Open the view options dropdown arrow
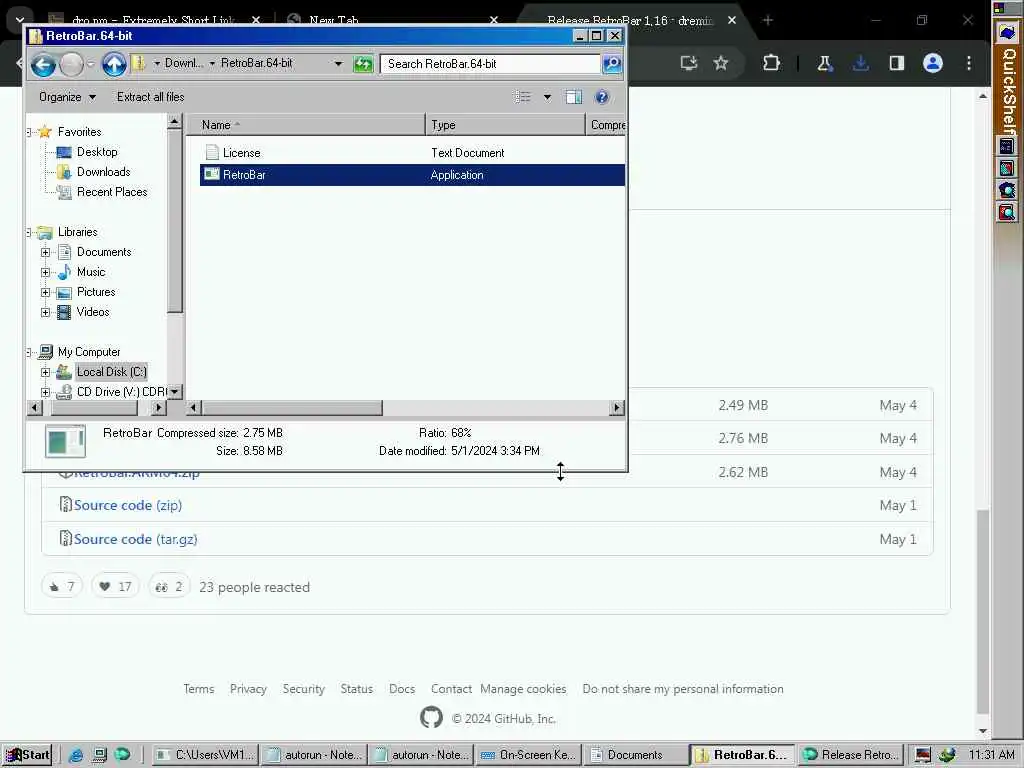This screenshot has width=1024, height=768. (x=547, y=97)
